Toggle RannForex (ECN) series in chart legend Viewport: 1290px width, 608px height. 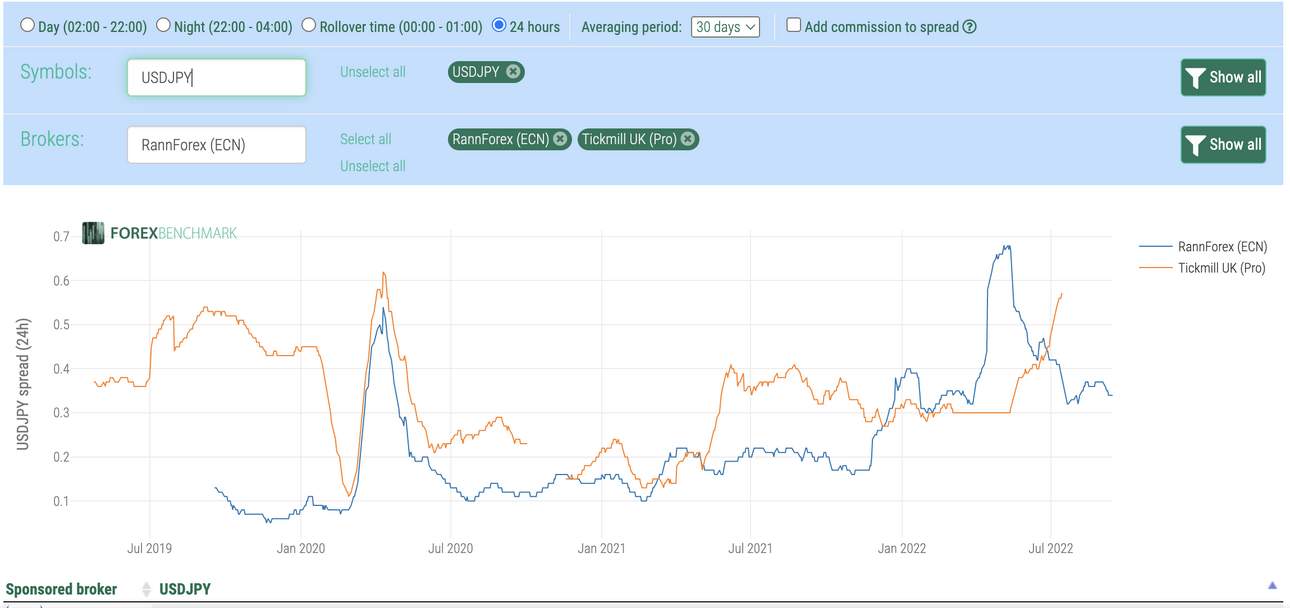click(x=1203, y=246)
